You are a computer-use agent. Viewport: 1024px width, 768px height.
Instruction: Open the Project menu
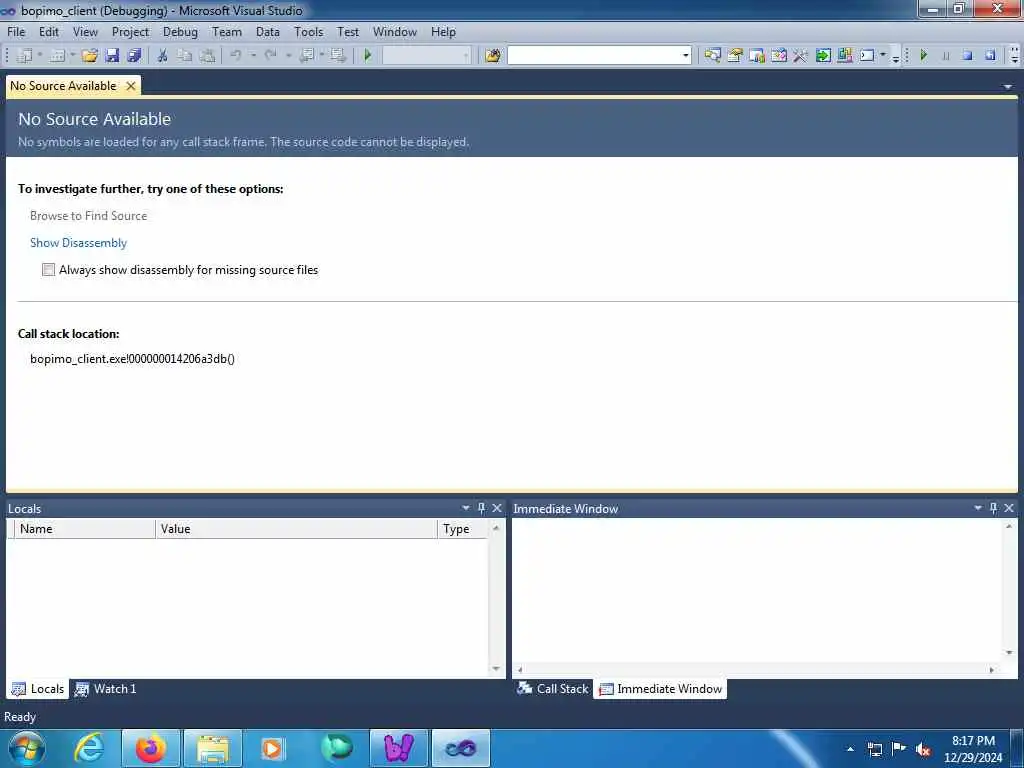(130, 31)
